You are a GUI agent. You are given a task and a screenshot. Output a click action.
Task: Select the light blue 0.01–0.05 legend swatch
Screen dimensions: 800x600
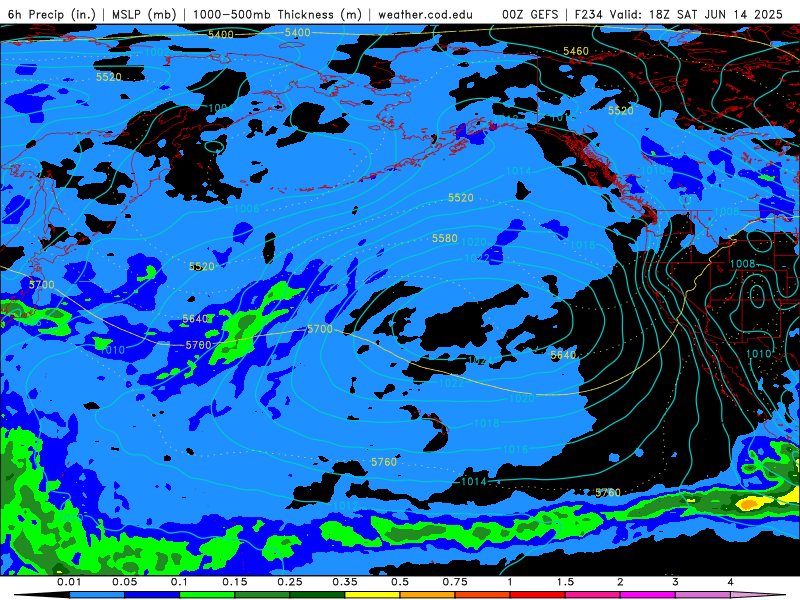(x=97, y=595)
